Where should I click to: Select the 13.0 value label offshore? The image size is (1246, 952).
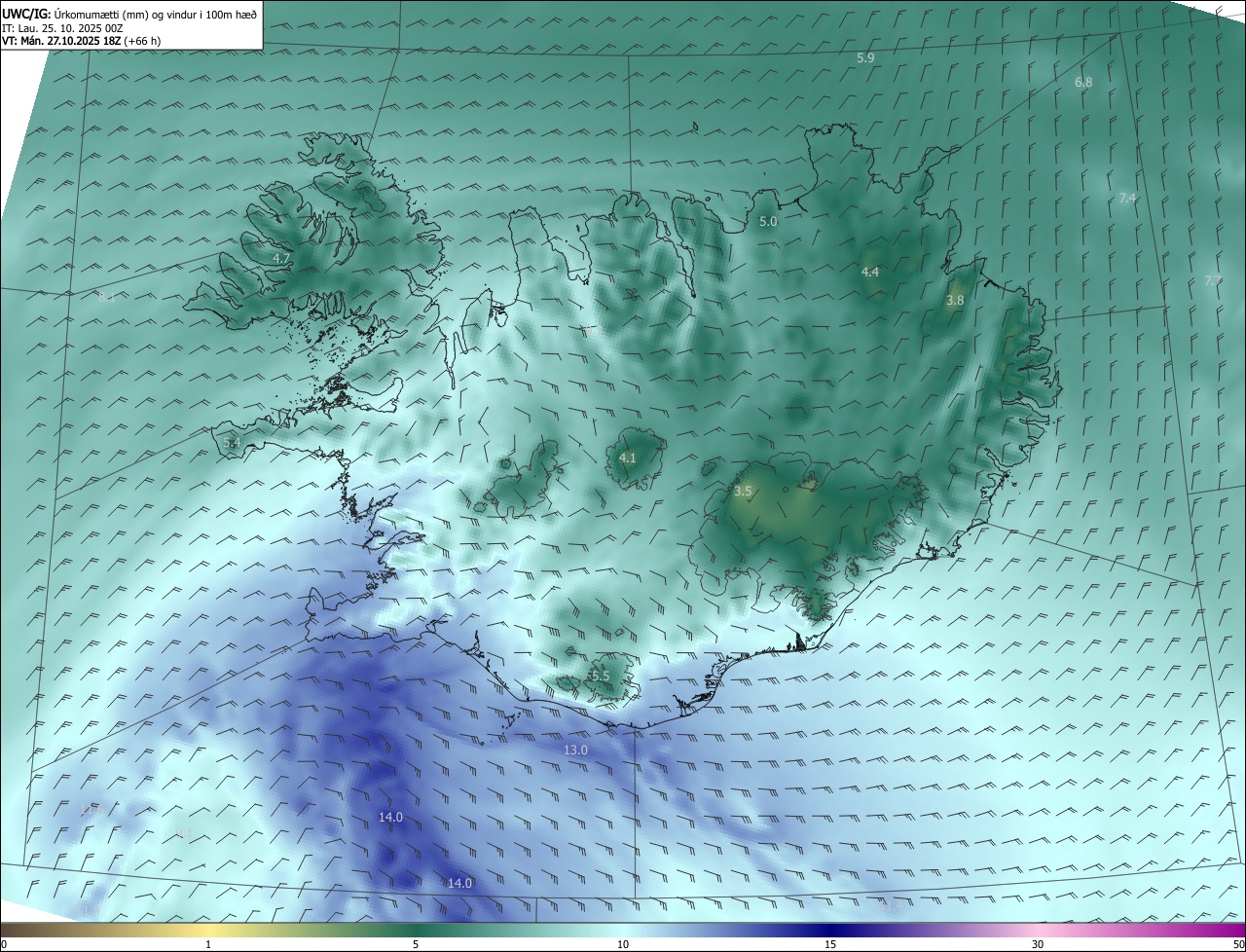click(575, 751)
